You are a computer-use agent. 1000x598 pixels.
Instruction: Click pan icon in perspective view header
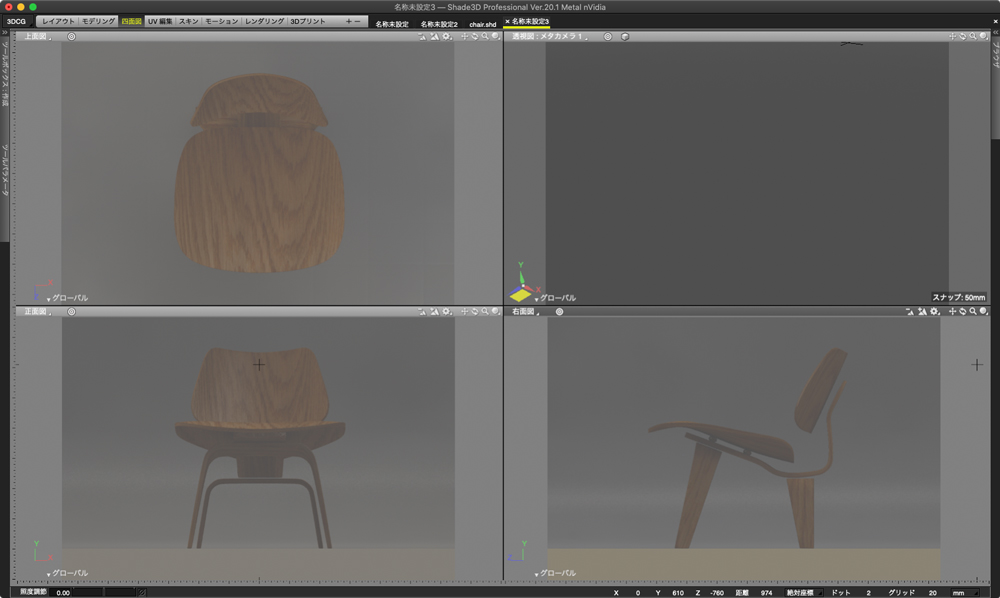(x=952, y=36)
